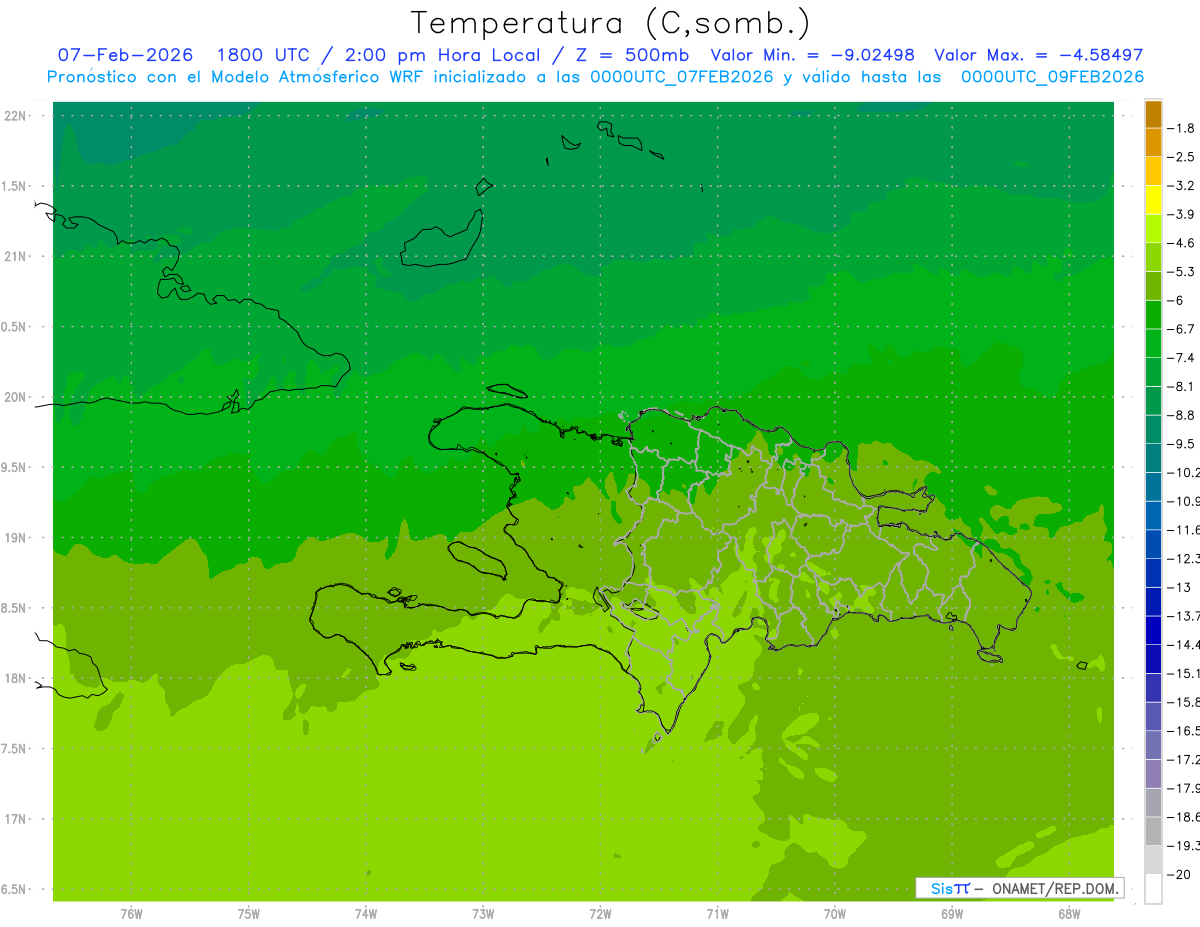Click the "68W" longitude label
This screenshot has height=927, width=1200.
pyautogui.click(x=1069, y=913)
